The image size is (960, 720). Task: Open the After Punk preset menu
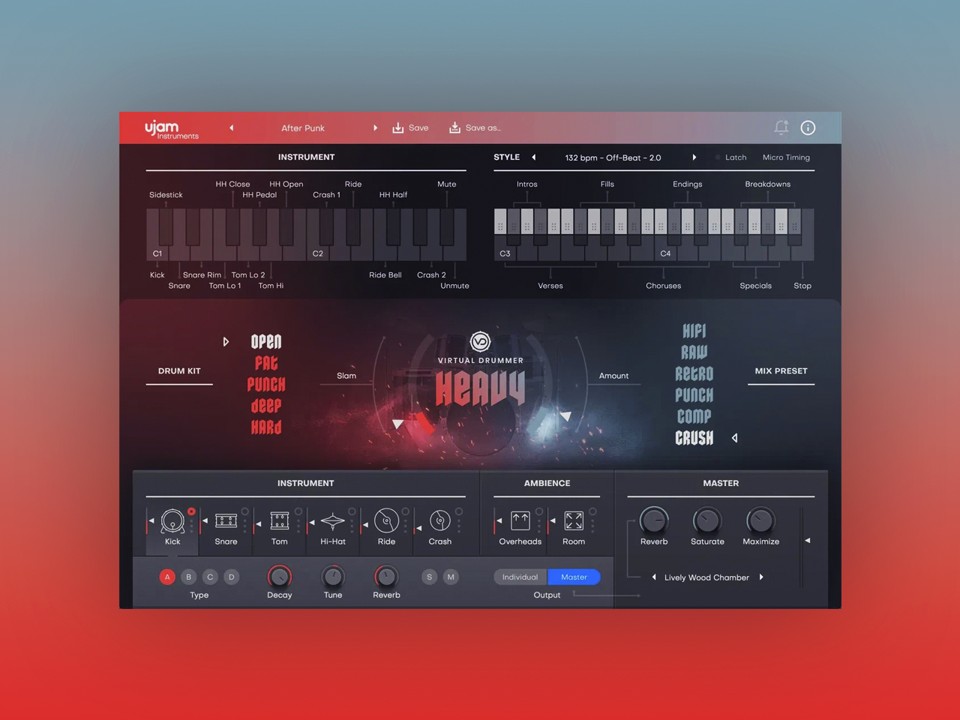(x=303, y=128)
